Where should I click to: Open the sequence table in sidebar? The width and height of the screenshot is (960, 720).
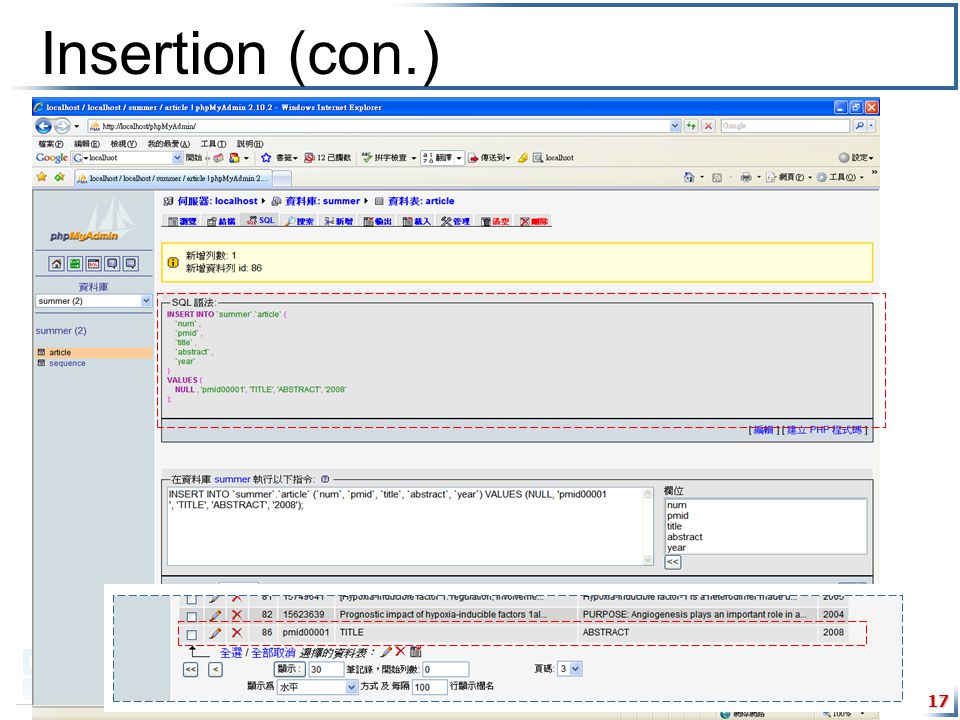[67, 363]
